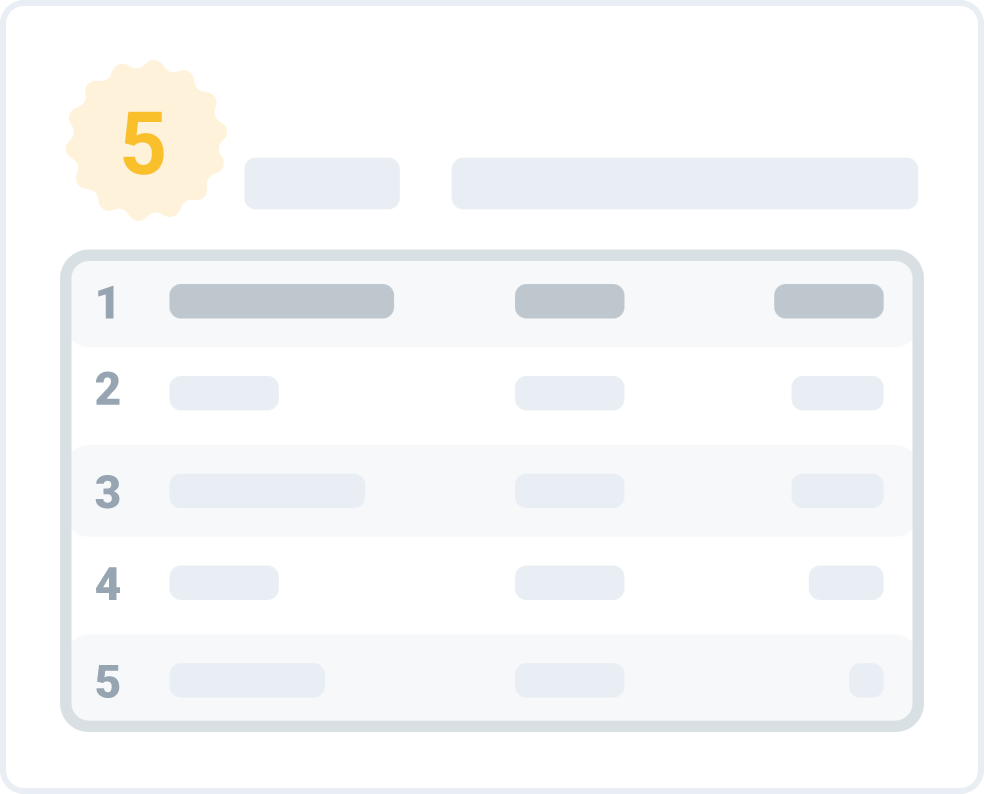Viewport: 984px width, 794px height.
Task: Click the left placeholder bar in row 5
Action: point(247,680)
